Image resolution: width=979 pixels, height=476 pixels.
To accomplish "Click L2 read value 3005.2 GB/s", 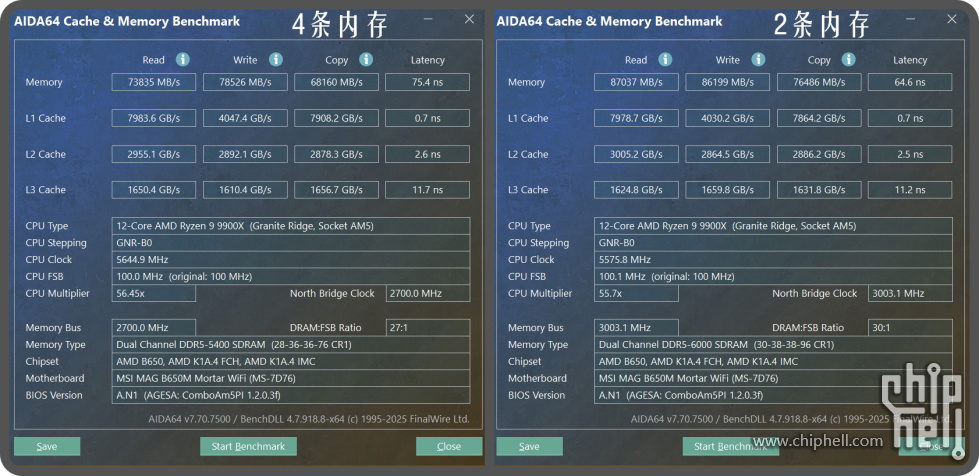I will click(636, 154).
